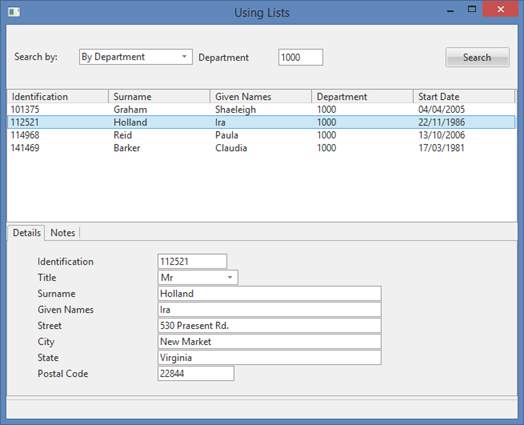Viewport: 524px width, 425px height.
Task: Open the Search by dropdown
Action: pos(136,57)
